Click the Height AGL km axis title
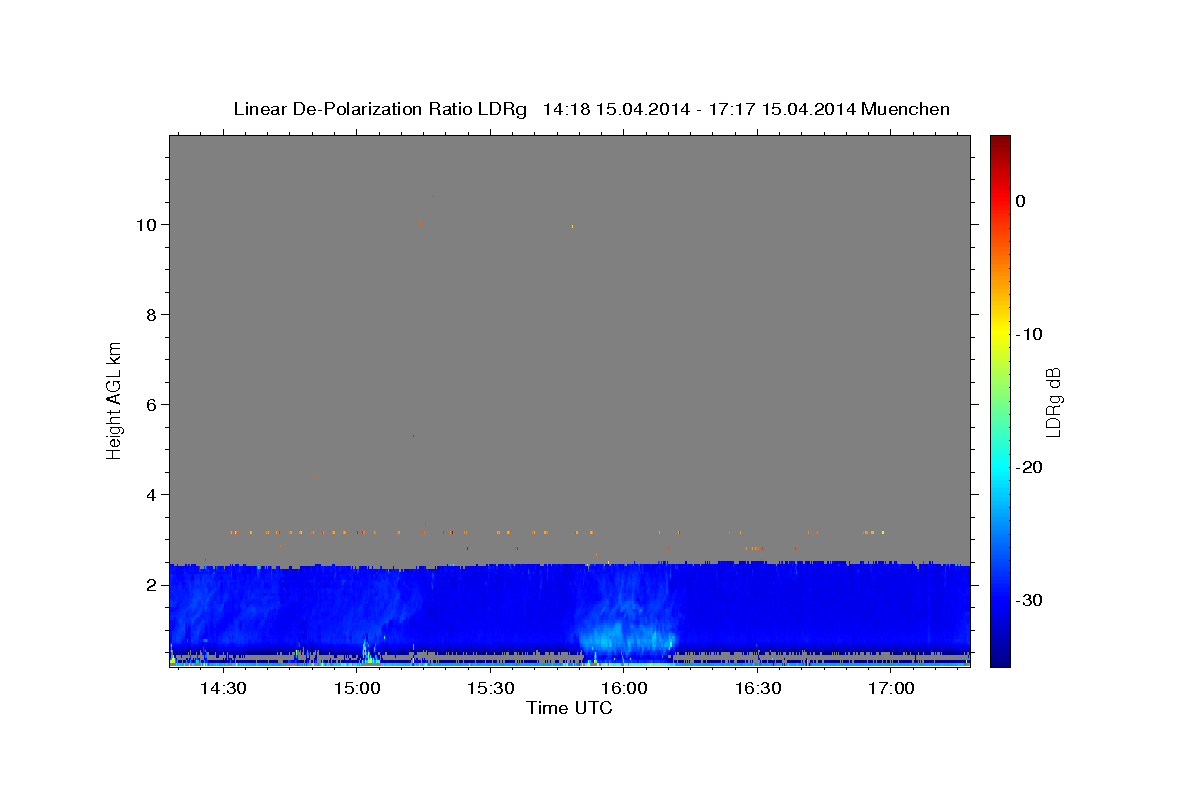The image size is (1200, 800). tap(115, 400)
